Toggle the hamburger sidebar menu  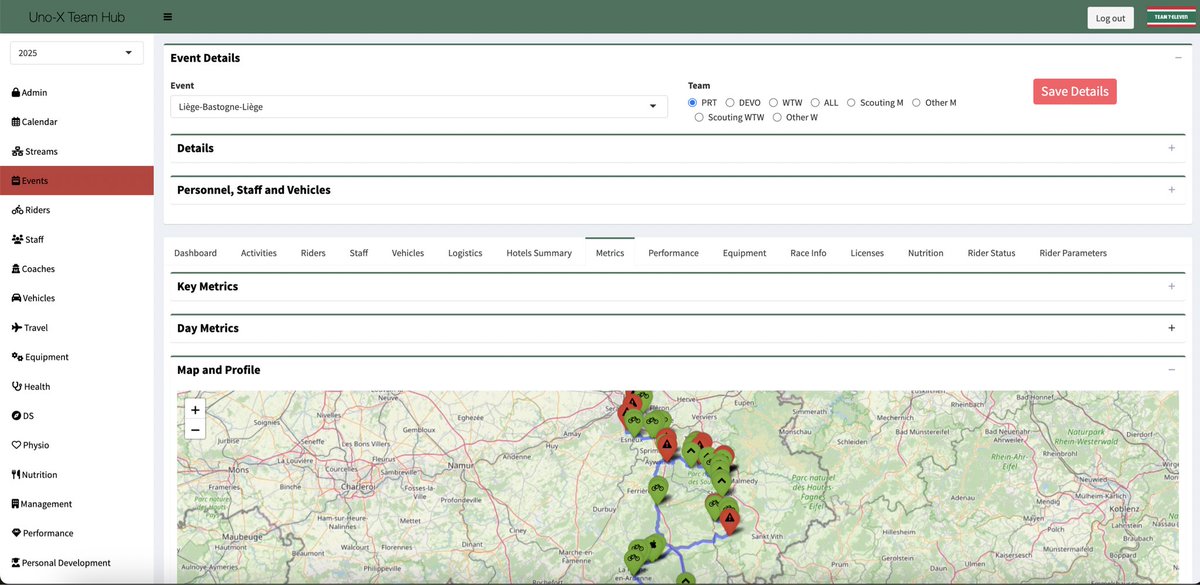pyautogui.click(x=167, y=17)
